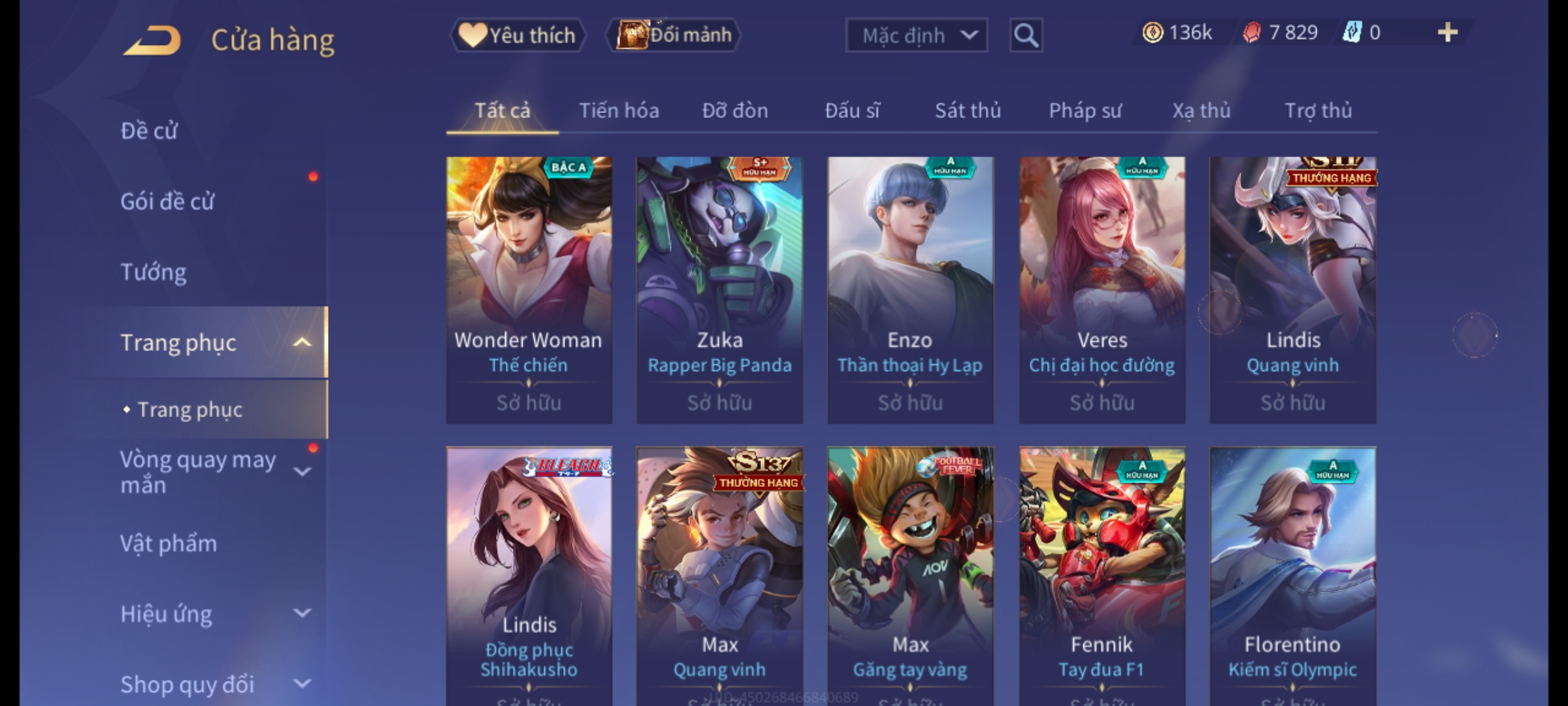The width and height of the screenshot is (1568, 706).
Task: Expand the Vòng quay may mắn section
Action: pyautogui.click(x=302, y=472)
